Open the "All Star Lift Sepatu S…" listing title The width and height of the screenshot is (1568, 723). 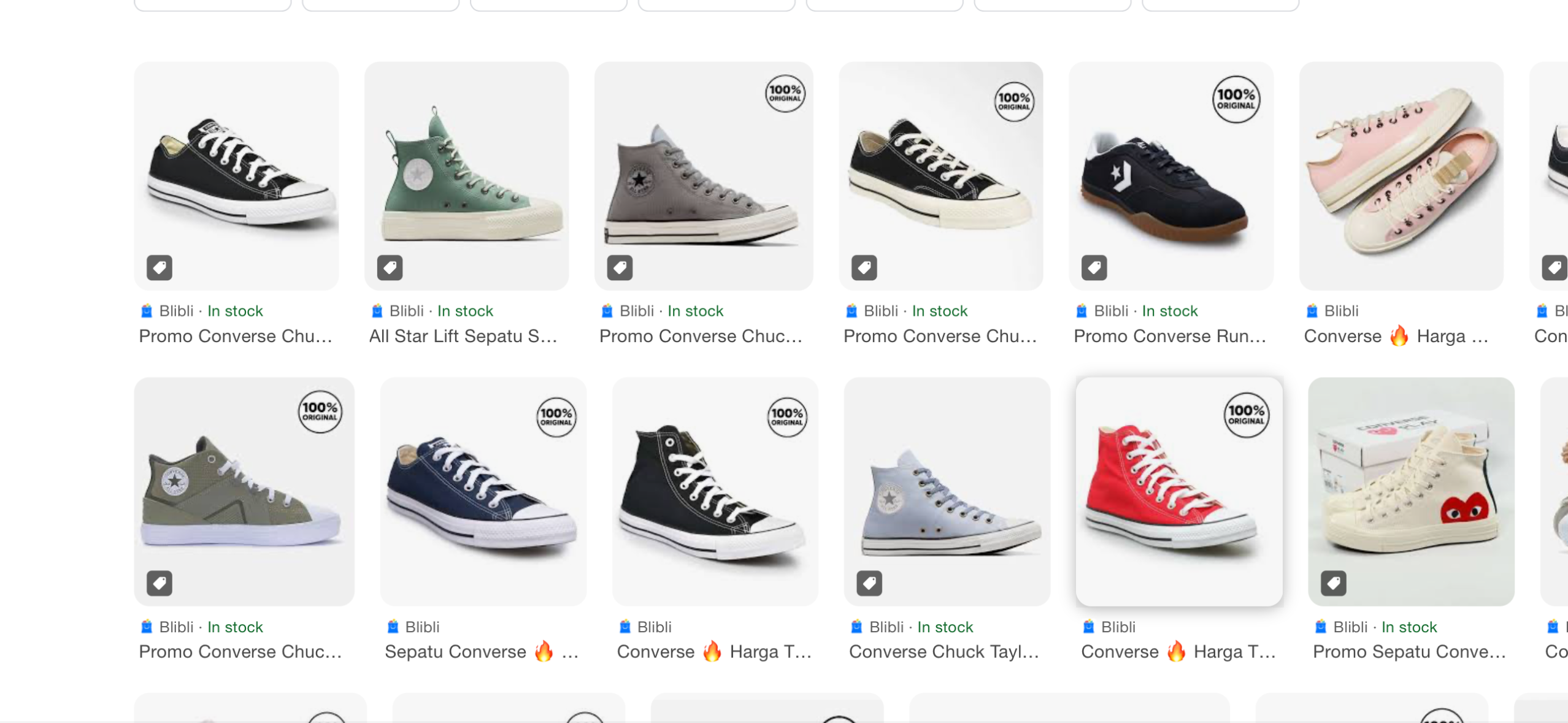coord(463,336)
